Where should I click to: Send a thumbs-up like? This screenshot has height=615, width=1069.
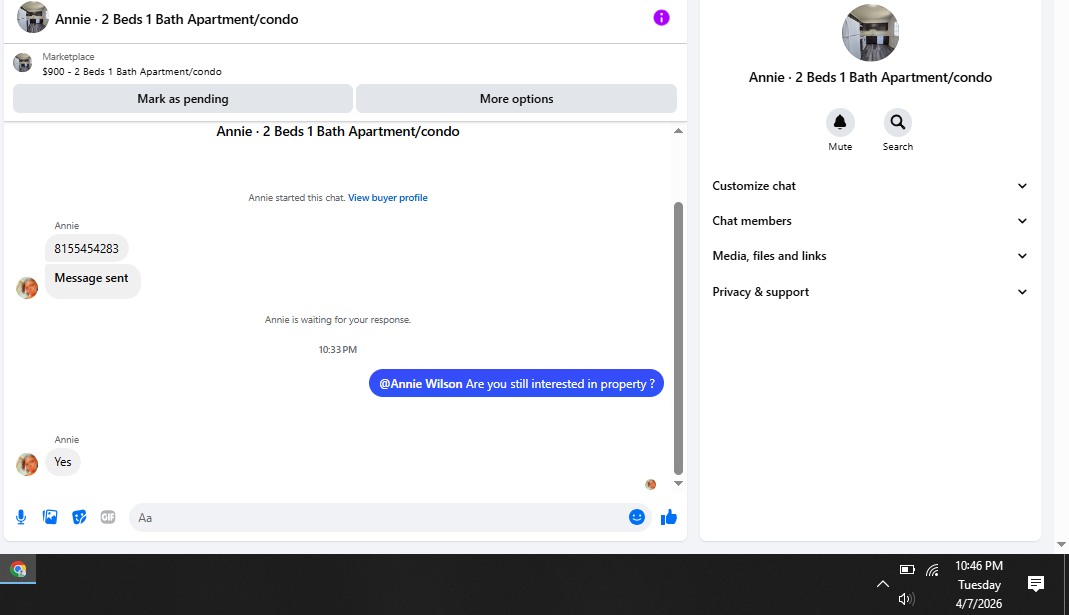point(669,518)
